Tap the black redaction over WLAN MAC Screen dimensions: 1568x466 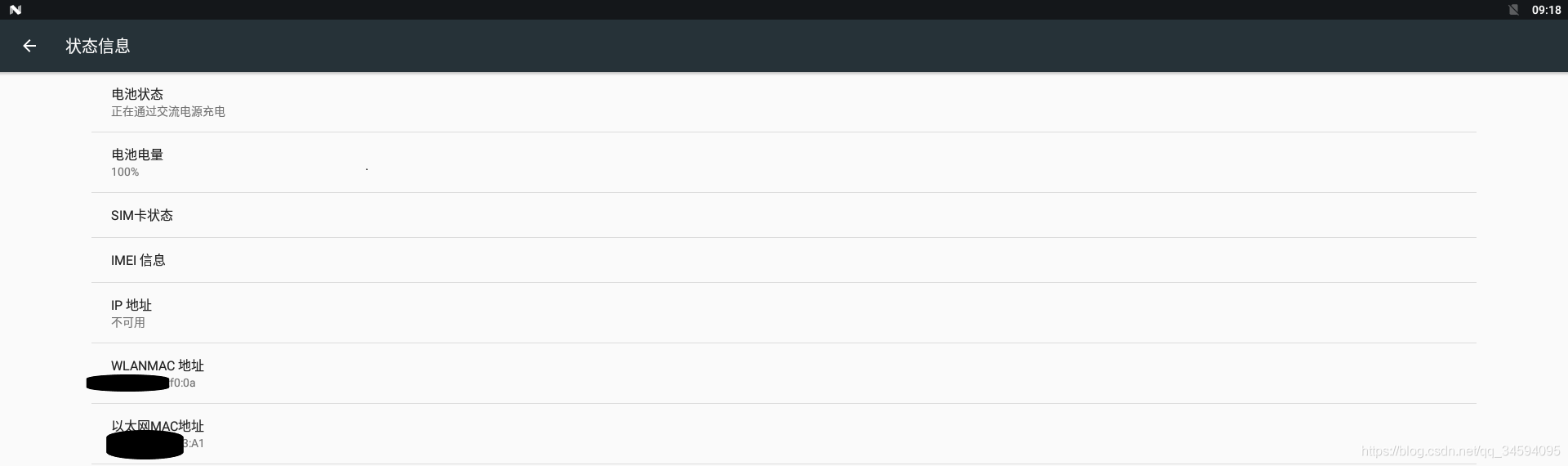[x=128, y=383]
